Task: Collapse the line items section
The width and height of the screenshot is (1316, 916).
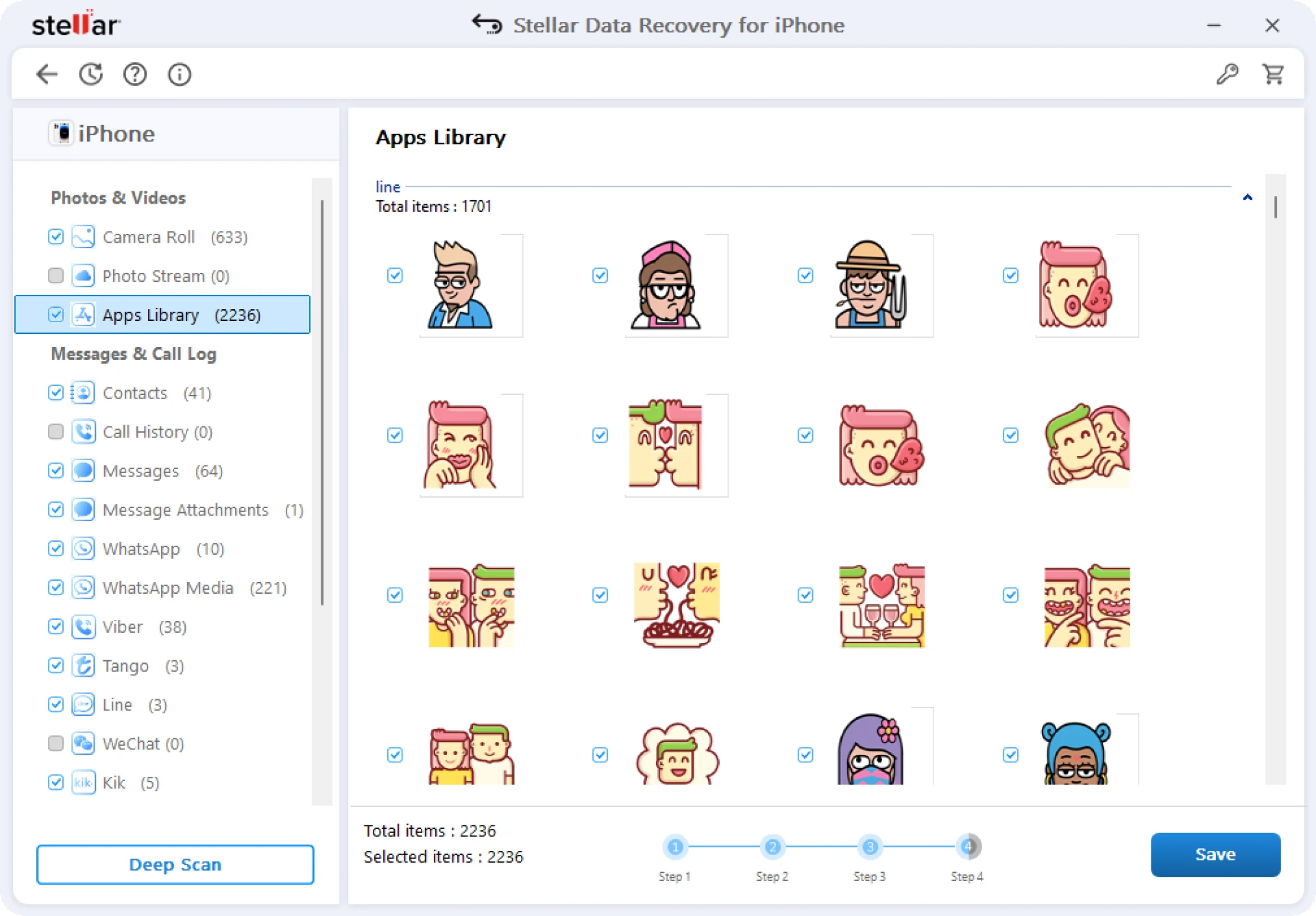Action: (1247, 197)
